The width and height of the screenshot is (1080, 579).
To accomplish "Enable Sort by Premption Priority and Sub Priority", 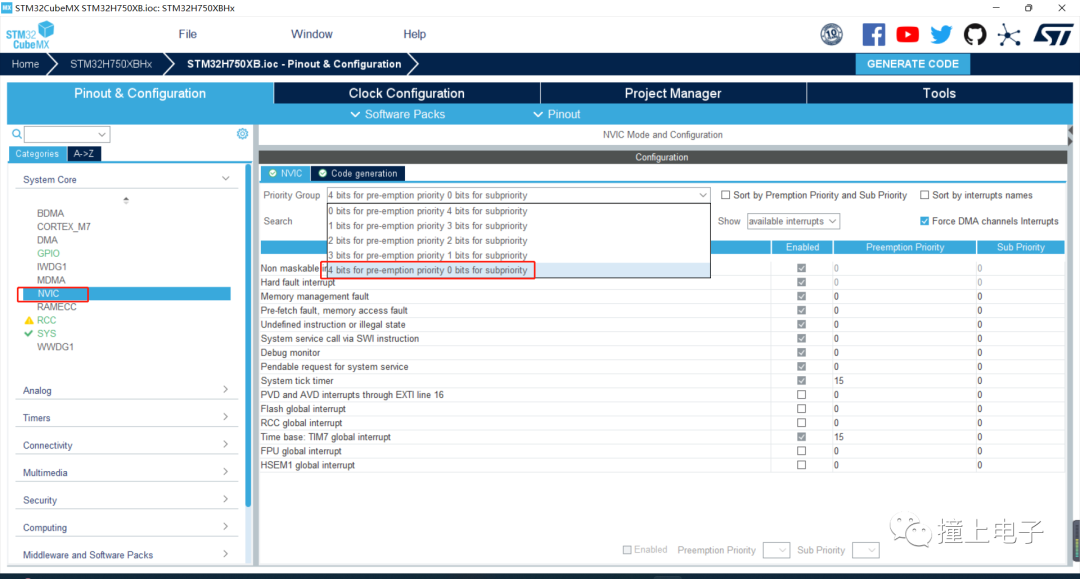I will [x=725, y=196].
